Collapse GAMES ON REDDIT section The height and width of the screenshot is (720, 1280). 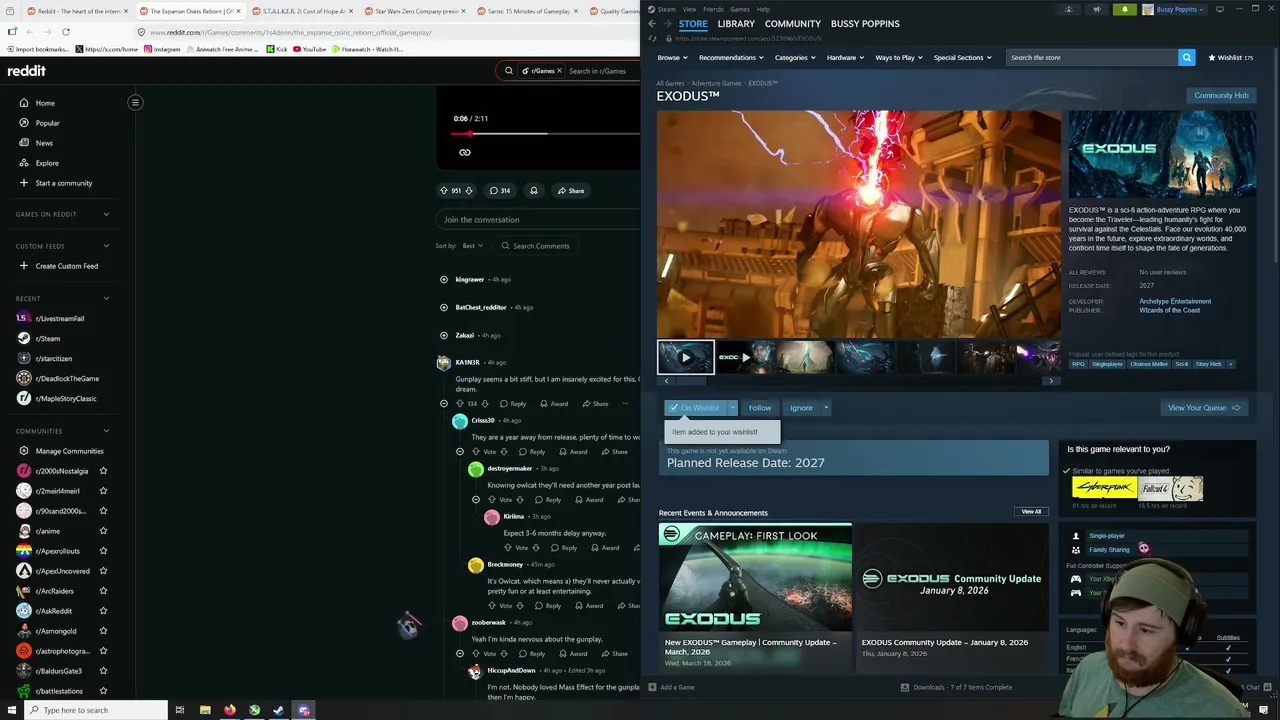[x=106, y=214]
